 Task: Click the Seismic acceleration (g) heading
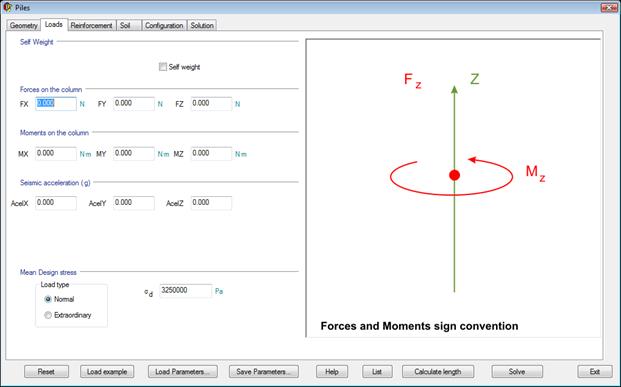point(55,183)
